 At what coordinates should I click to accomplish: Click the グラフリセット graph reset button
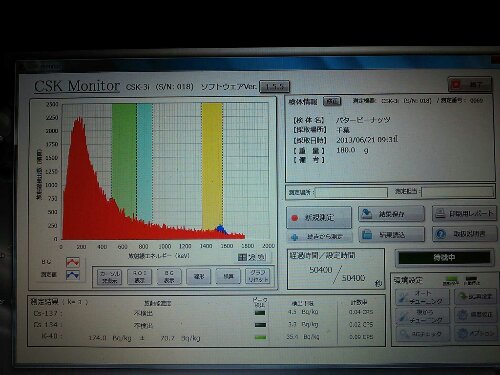tap(258, 276)
